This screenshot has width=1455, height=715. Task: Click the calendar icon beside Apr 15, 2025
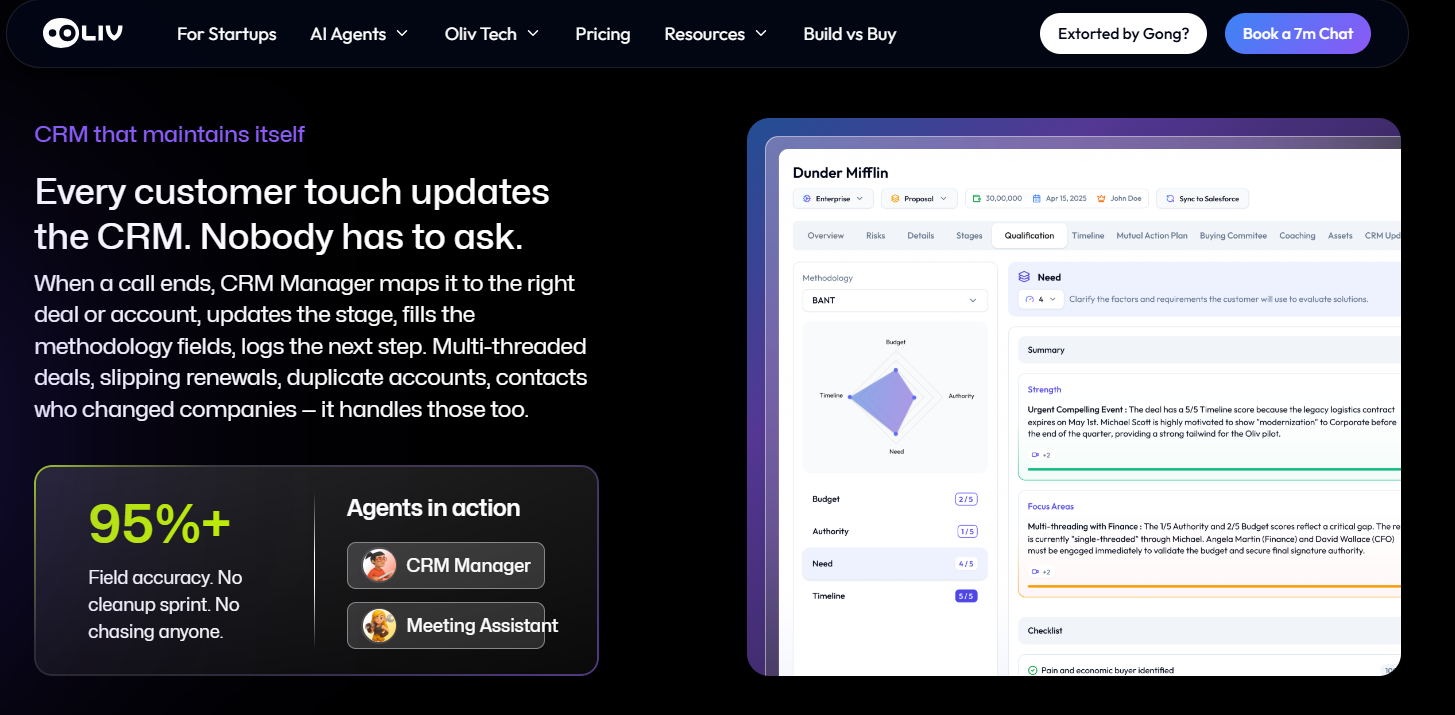pos(1037,199)
